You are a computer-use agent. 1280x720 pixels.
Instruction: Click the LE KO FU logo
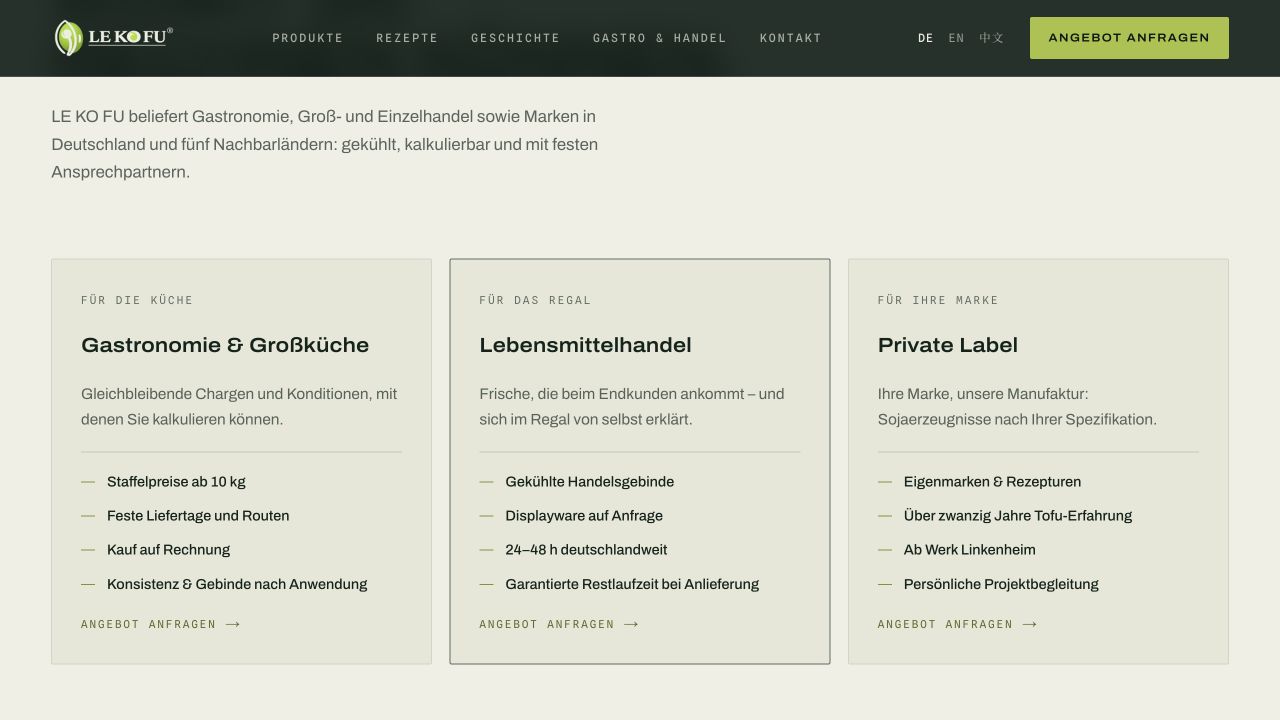pyautogui.click(x=113, y=38)
